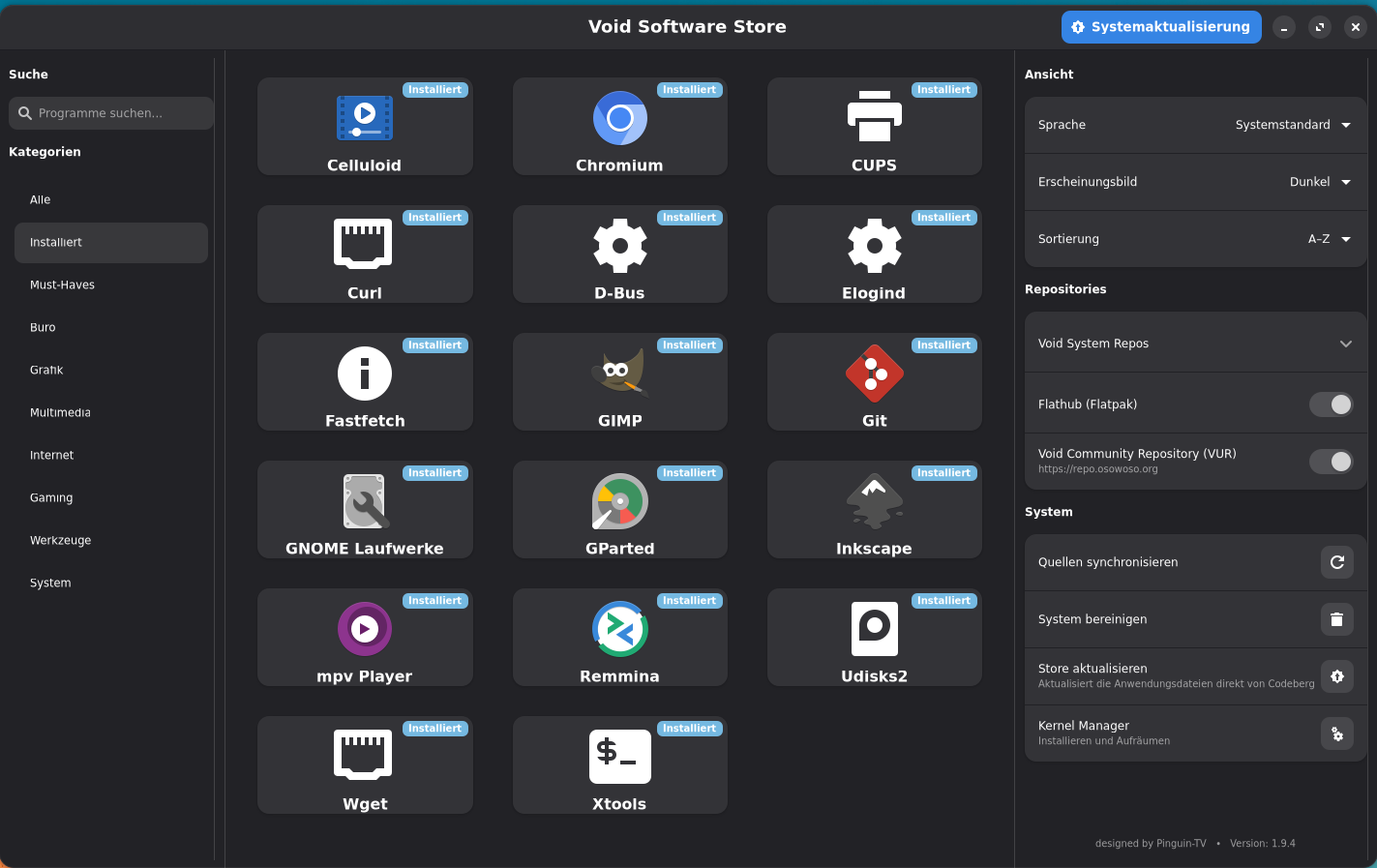Screen dimensions: 1377x868
Task: Click the https://repo.osowoso.org URL text
Action: point(1098,469)
